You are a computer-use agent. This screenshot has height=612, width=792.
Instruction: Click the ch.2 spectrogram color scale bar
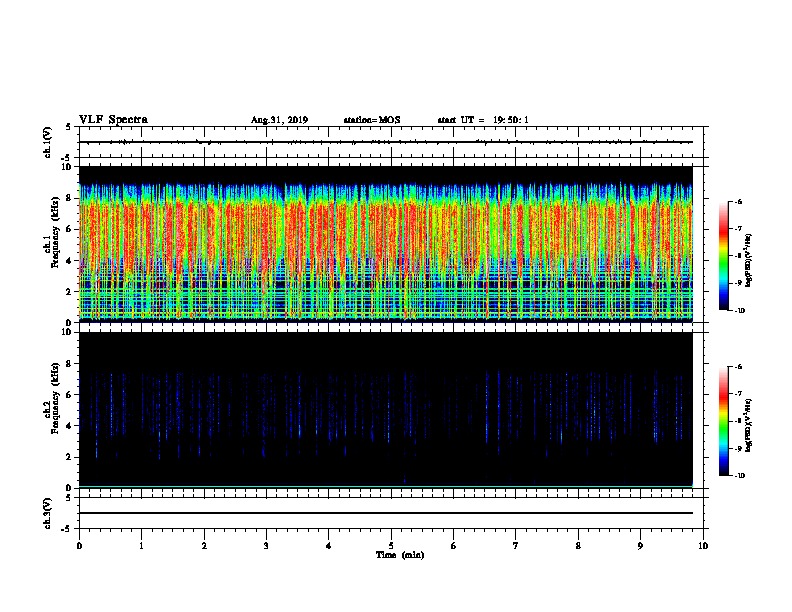tap(723, 421)
